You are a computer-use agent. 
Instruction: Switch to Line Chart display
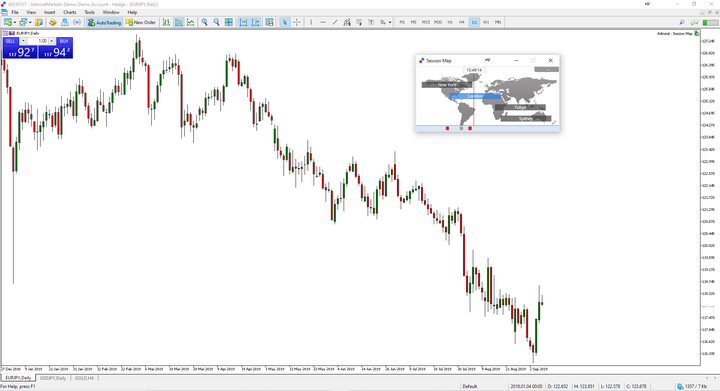[x=191, y=22]
